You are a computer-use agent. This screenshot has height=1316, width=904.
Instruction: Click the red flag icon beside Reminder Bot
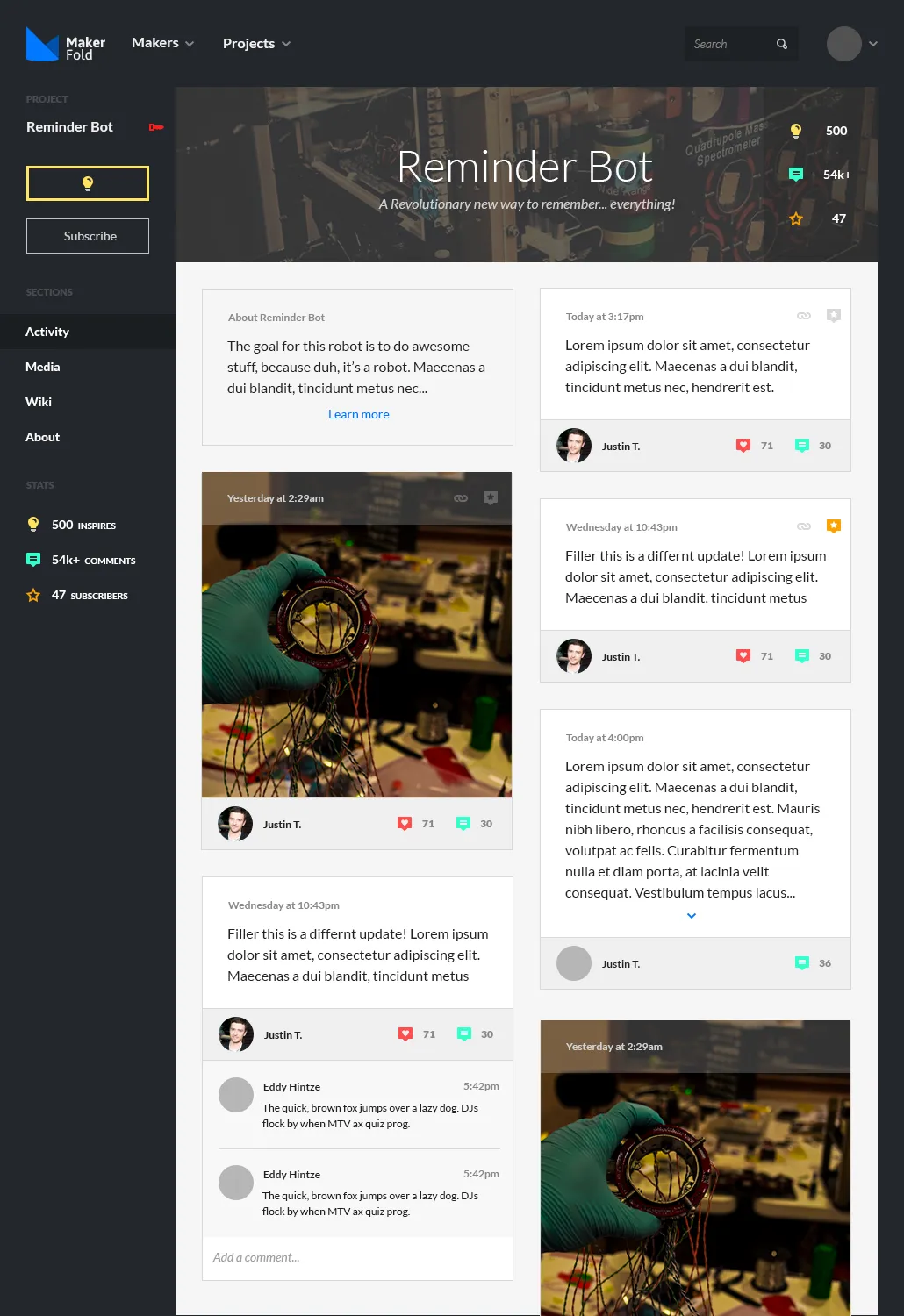click(156, 127)
